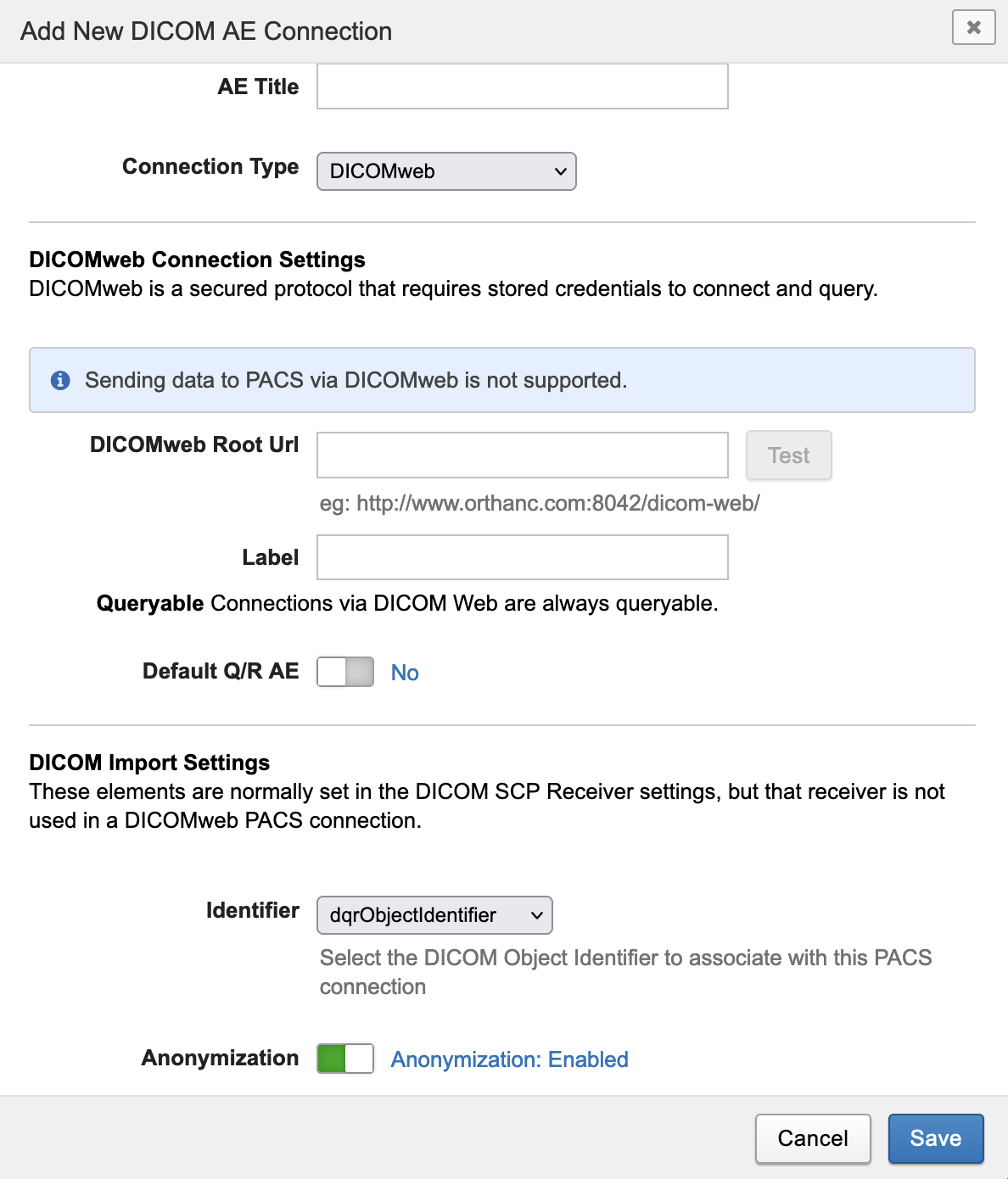Toggle the Default Q/R AE switch
This screenshot has height=1179, width=1008.
[345, 672]
